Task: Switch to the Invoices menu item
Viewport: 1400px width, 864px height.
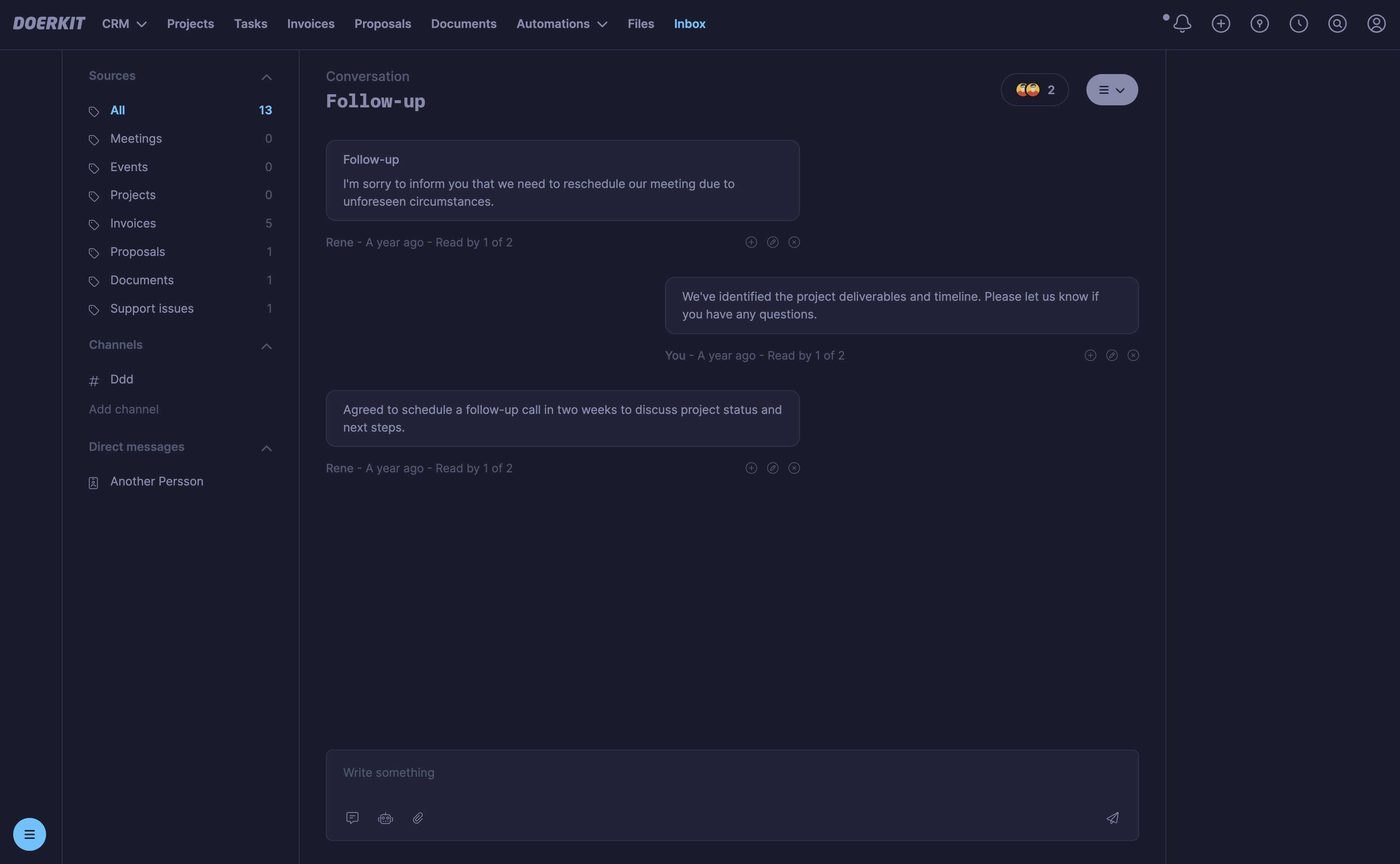Action: click(311, 23)
